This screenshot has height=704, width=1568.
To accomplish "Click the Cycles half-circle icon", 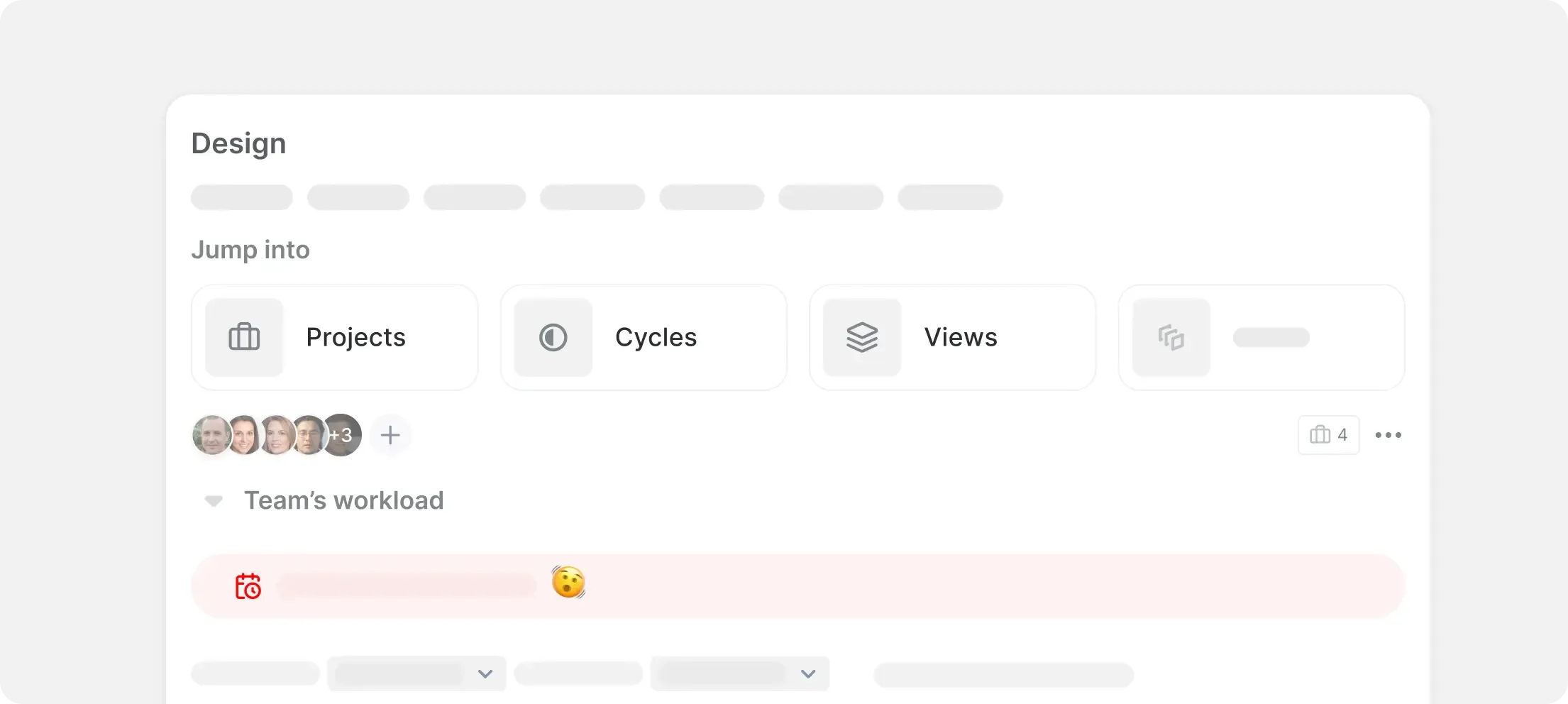I will point(553,337).
